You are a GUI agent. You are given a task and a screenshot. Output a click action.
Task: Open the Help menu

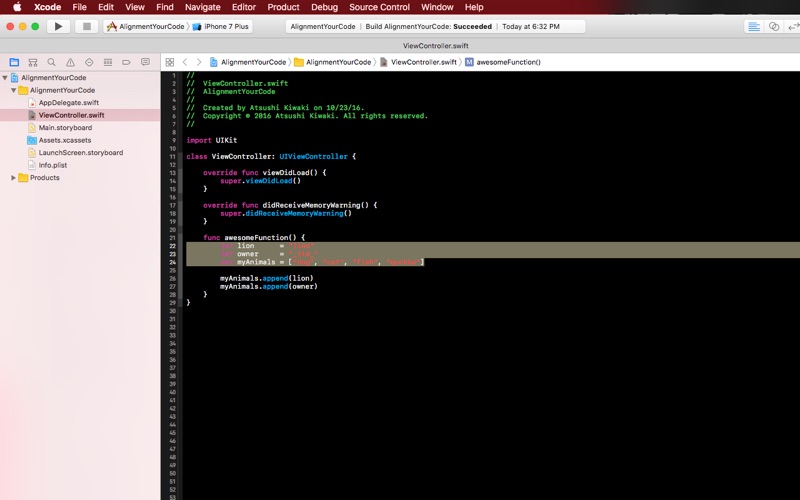click(x=474, y=7)
